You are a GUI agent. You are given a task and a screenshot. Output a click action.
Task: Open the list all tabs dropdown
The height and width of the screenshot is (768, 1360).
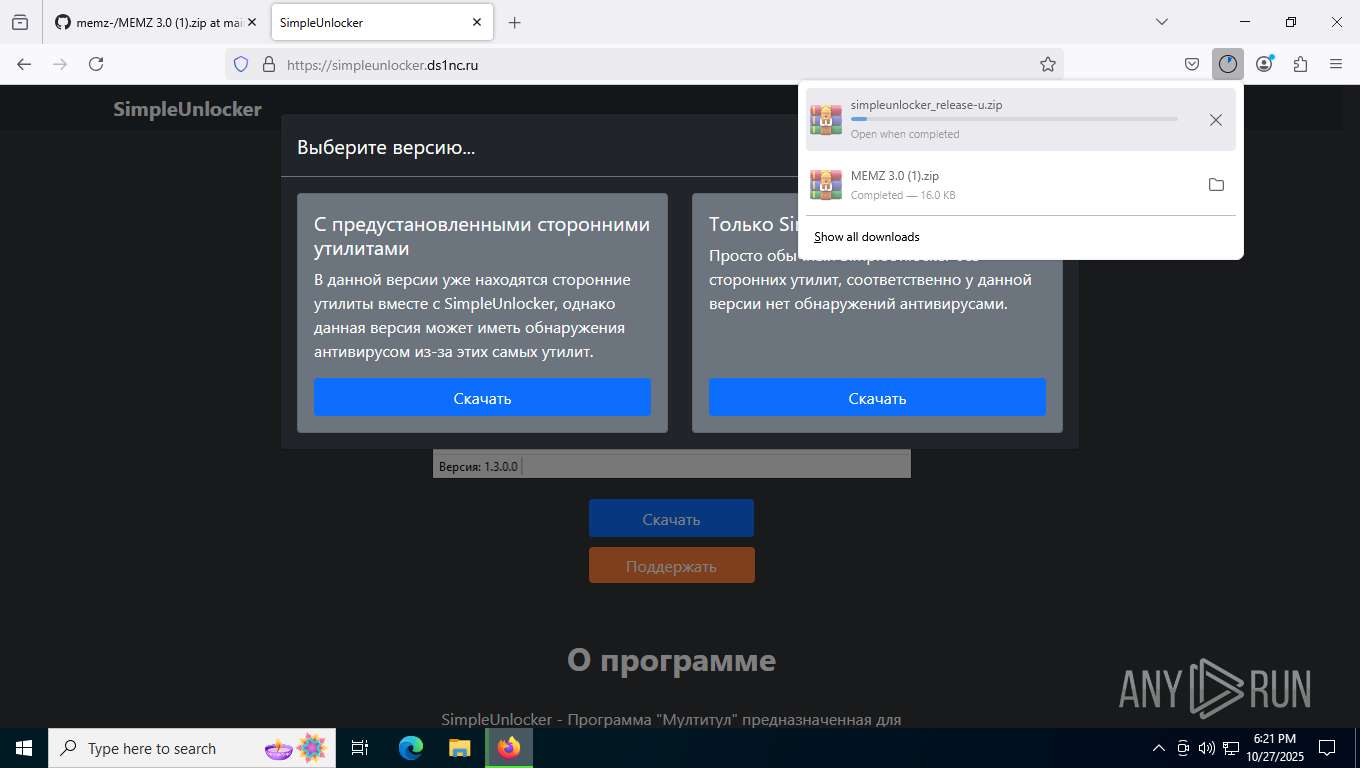click(x=1162, y=22)
